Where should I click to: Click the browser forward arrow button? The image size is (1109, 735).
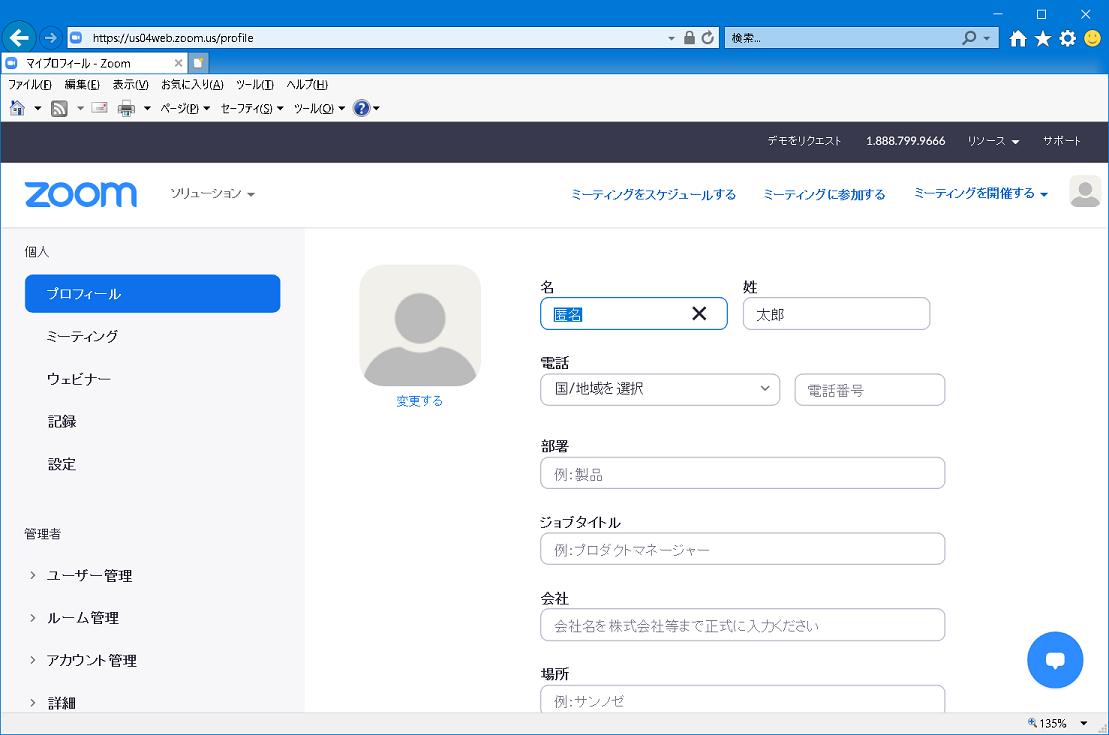(50, 37)
